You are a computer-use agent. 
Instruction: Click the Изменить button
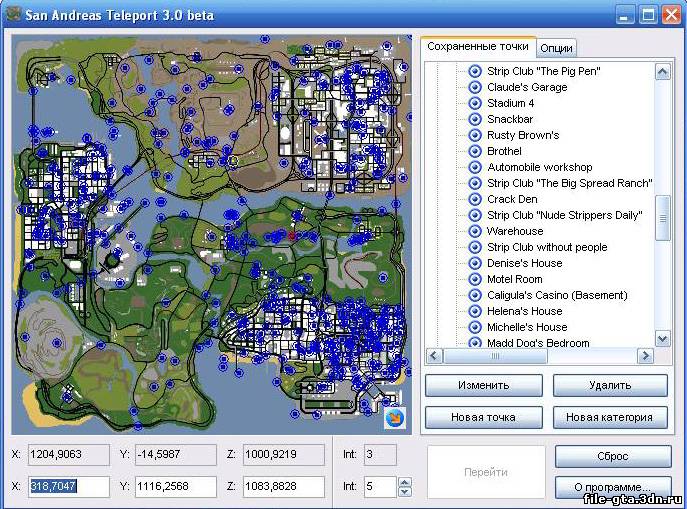point(483,385)
